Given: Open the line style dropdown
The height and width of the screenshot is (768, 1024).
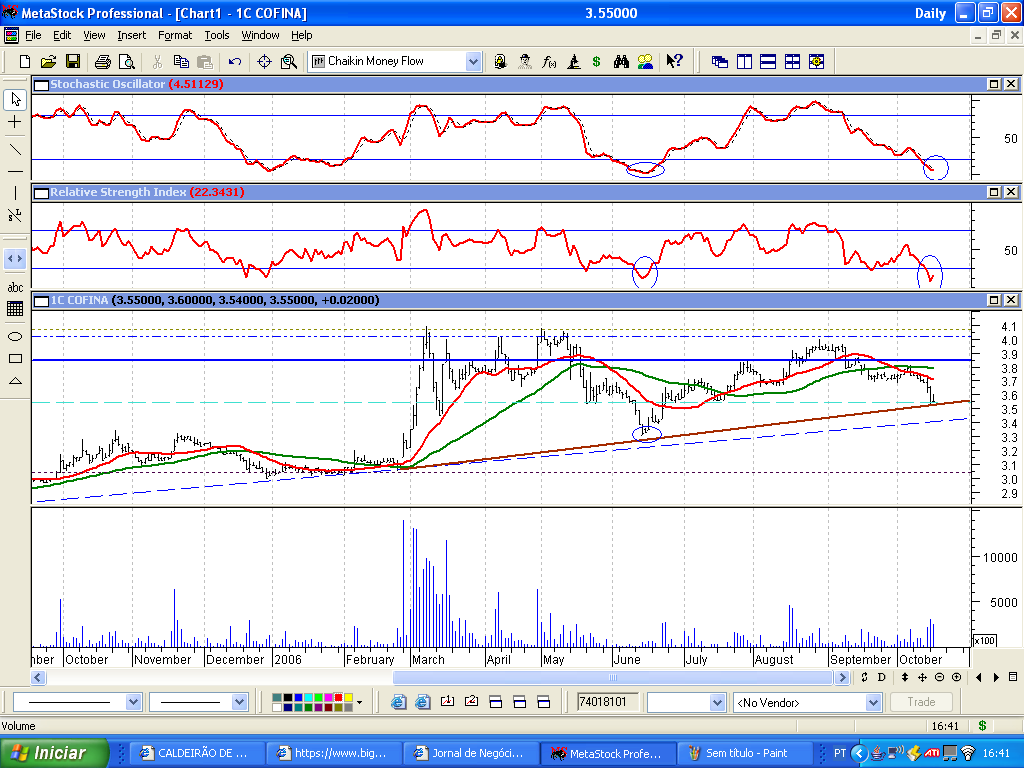Looking at the screenshot, I should 134,703.
